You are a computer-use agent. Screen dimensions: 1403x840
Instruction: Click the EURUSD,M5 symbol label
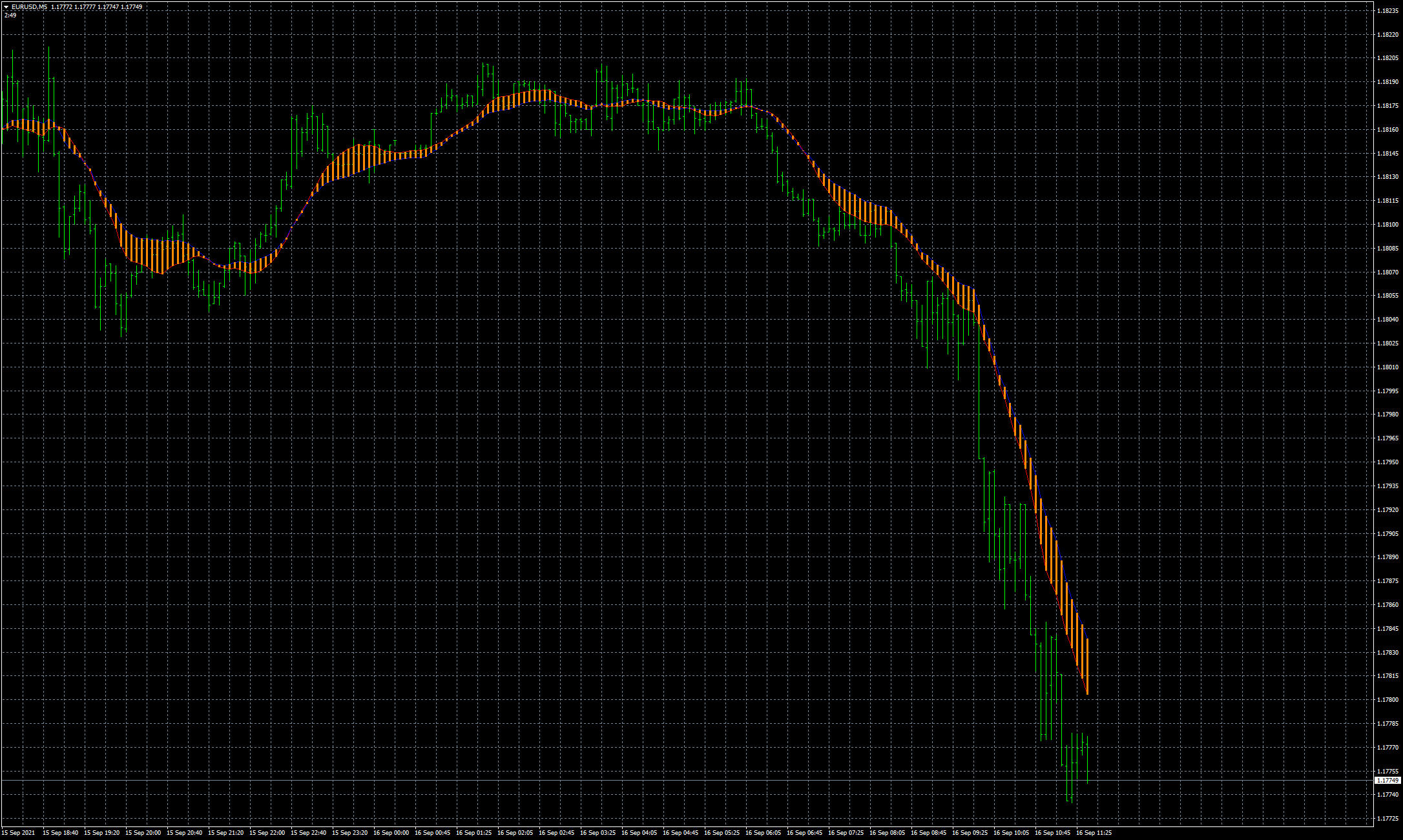(29, 7)
